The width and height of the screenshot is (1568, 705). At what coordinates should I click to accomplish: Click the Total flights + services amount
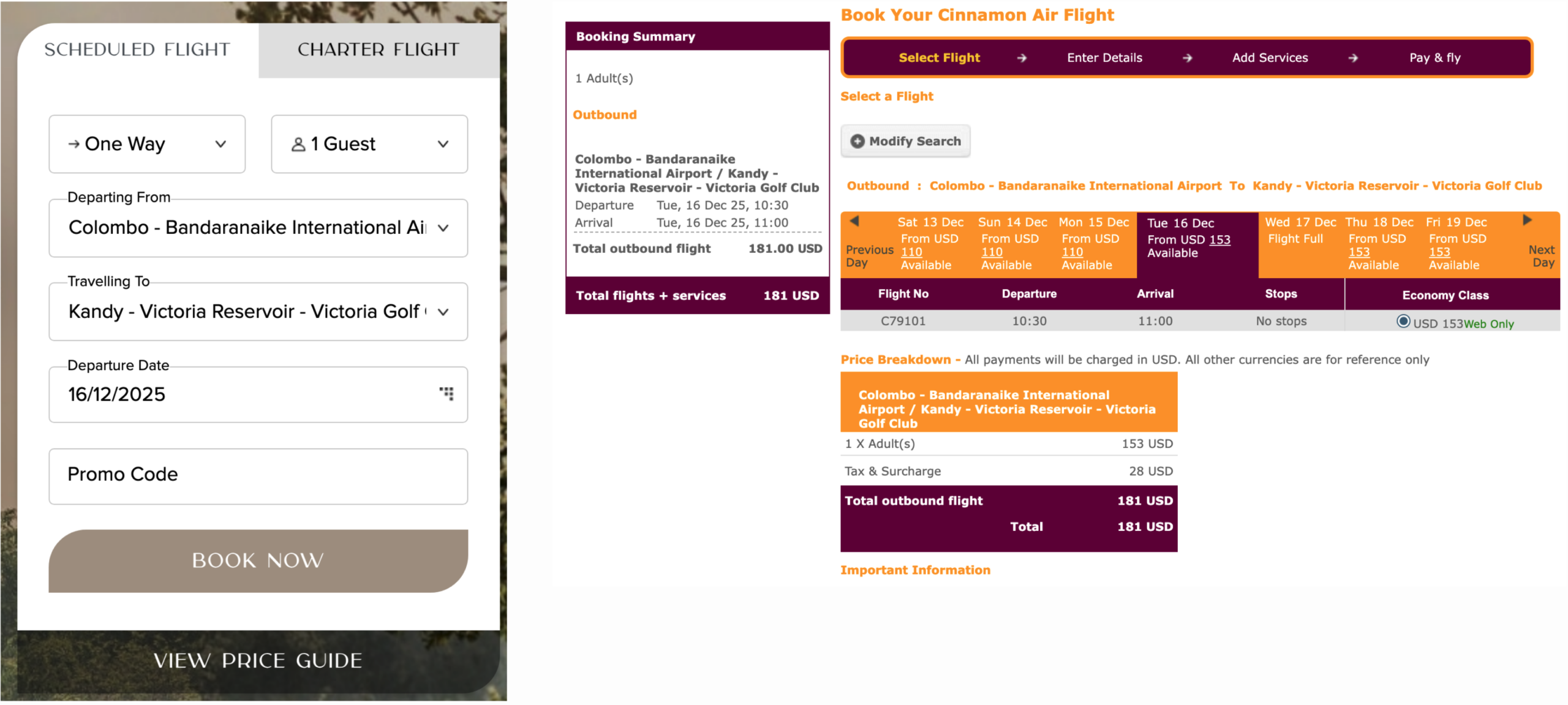(791, 296)
